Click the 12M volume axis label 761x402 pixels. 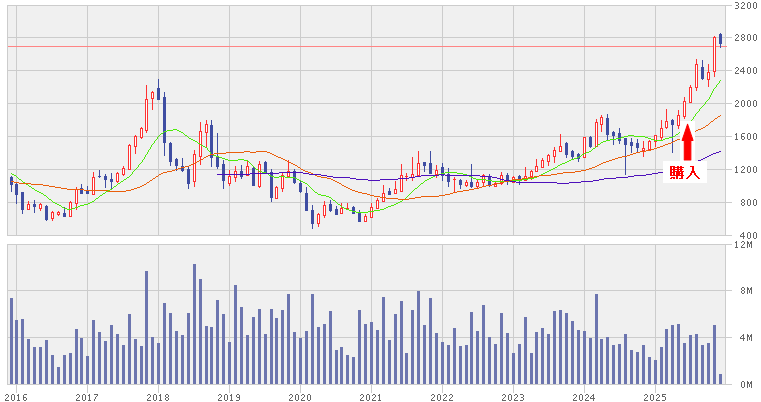(743, 245)
